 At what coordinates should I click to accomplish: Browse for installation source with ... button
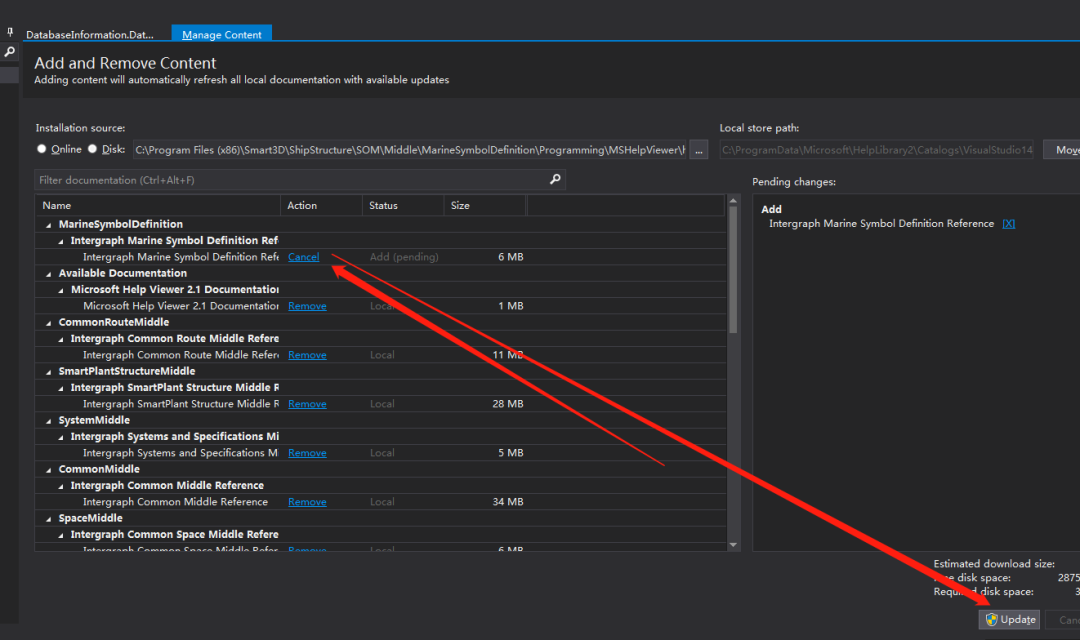coord(698,149)
